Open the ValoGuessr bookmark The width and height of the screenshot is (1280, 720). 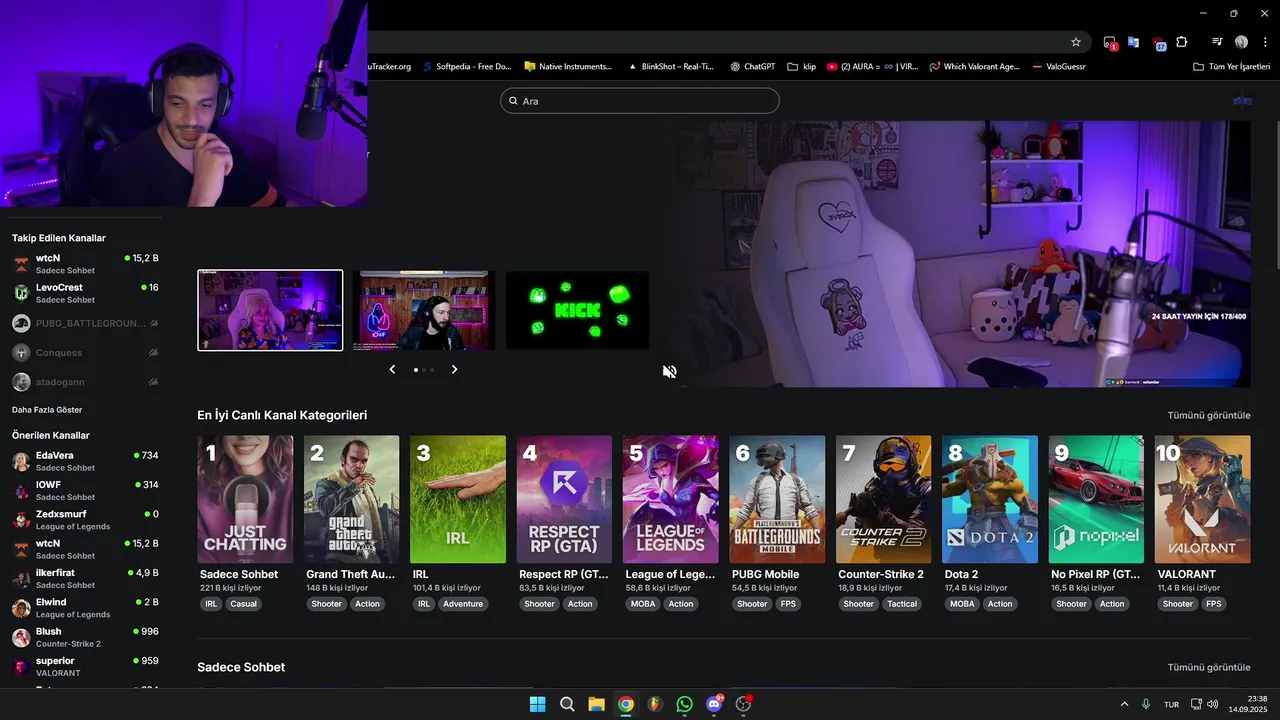click(1059, 67)
